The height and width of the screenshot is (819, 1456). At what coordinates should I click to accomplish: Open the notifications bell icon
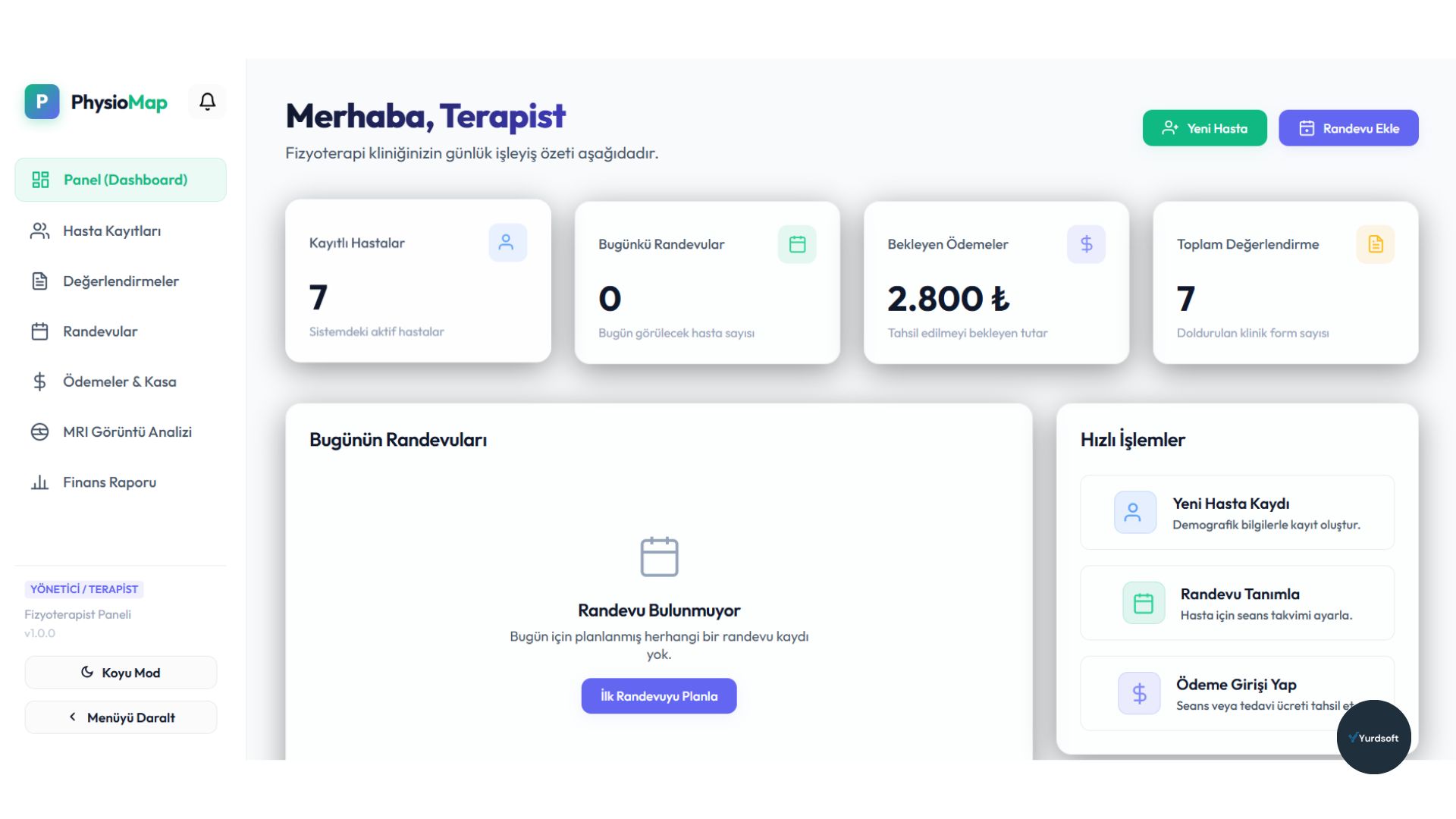click(207, 102)
